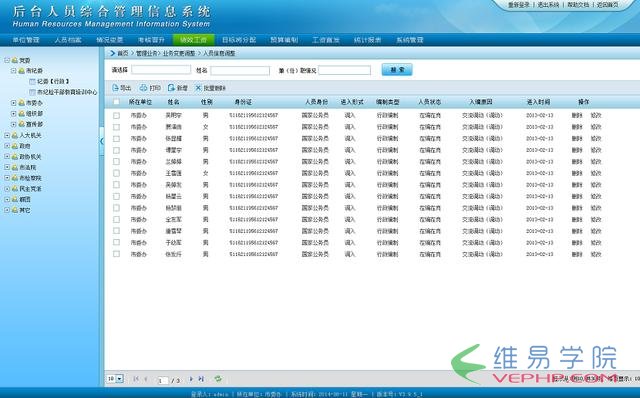Click the page number box in pager
640x398 pixels.
point(163,380)
